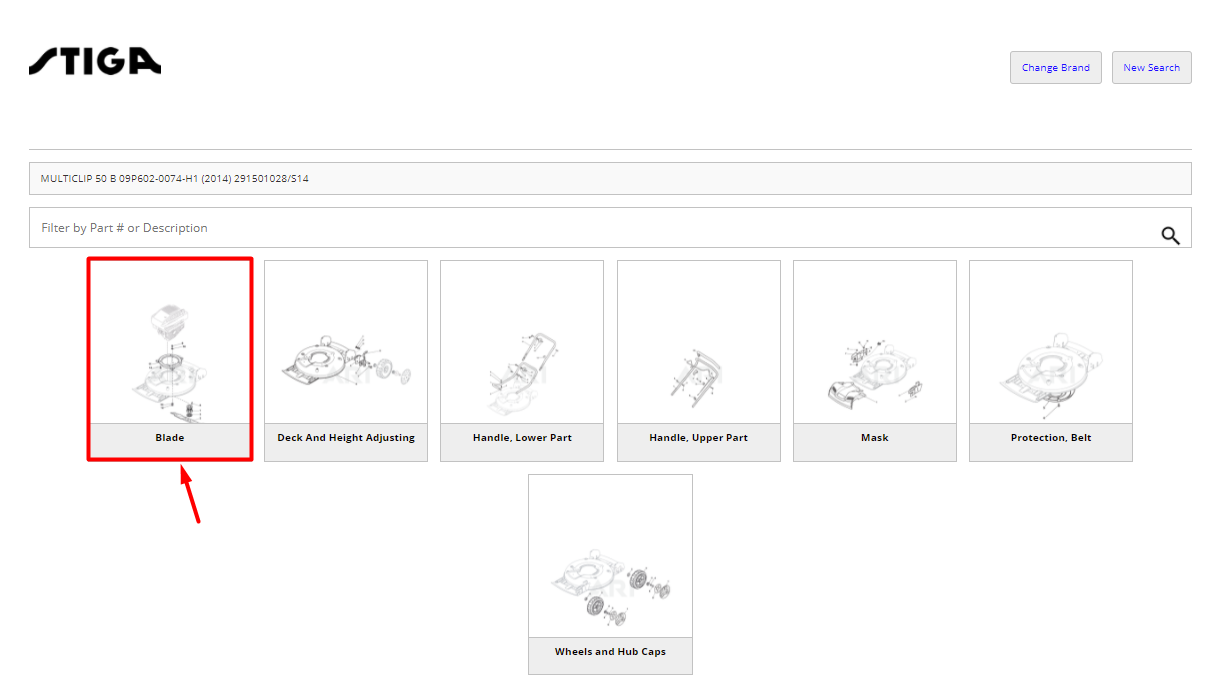Select the Wheels and Hub Caps caption

point(610,652)
